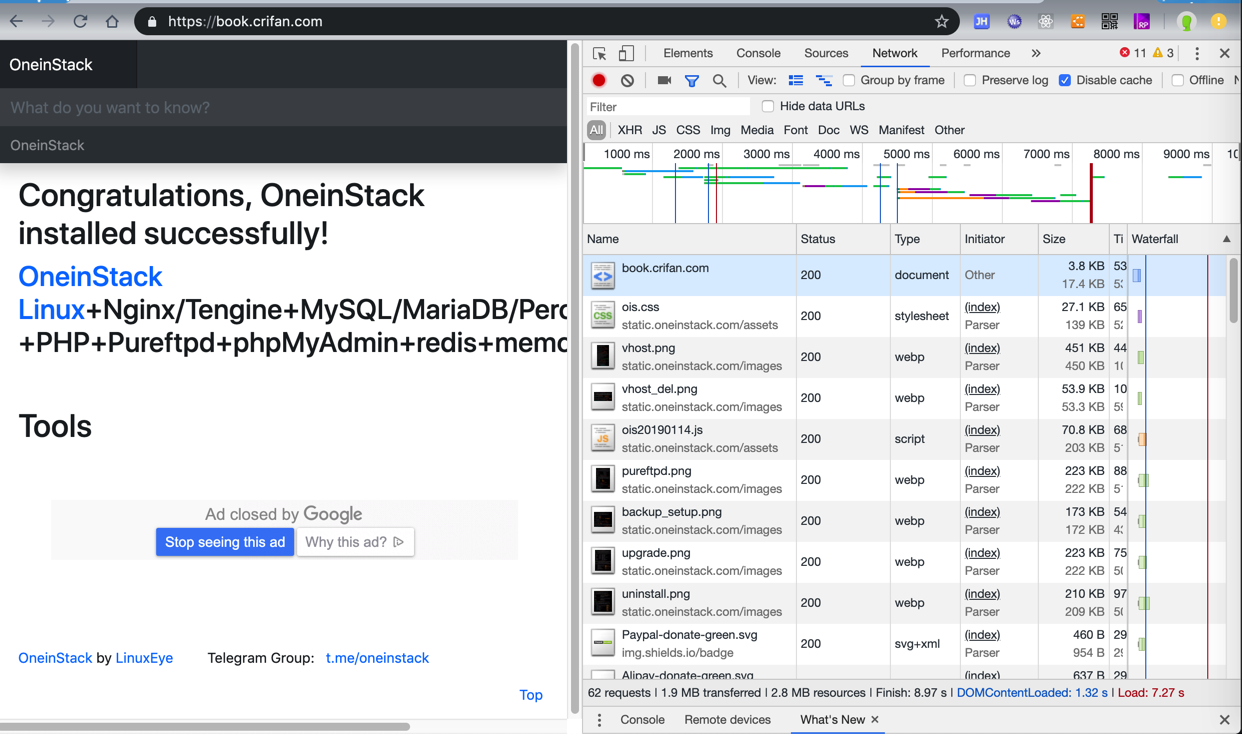Click the Why this ad? button
1242x734 pixels.
click(x=355, y=542)
